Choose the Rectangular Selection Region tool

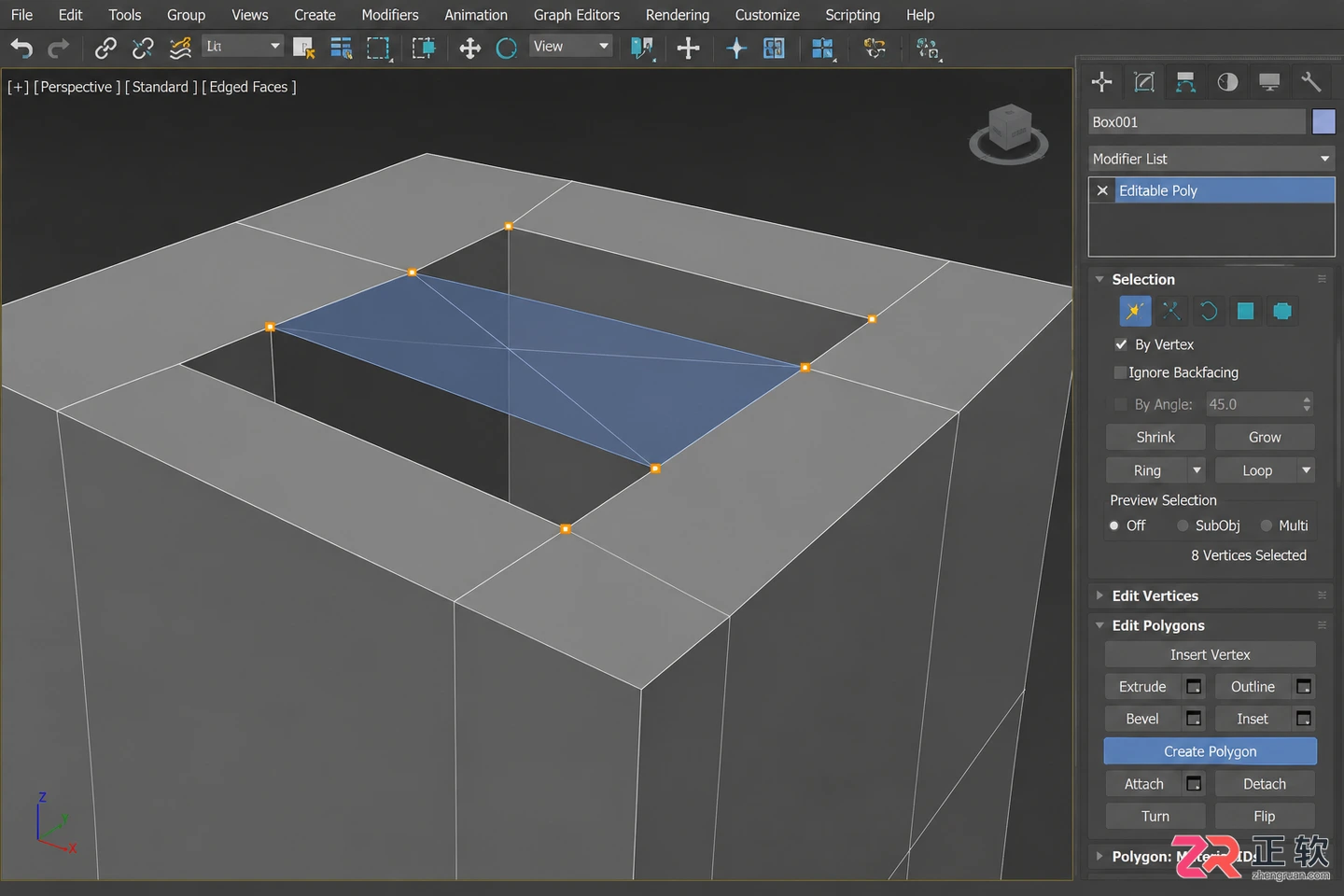pos(378,48)
